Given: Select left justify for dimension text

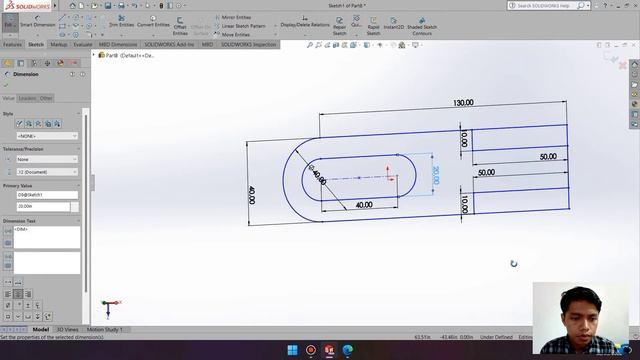Looking at the screenshot, I should 8,294.
